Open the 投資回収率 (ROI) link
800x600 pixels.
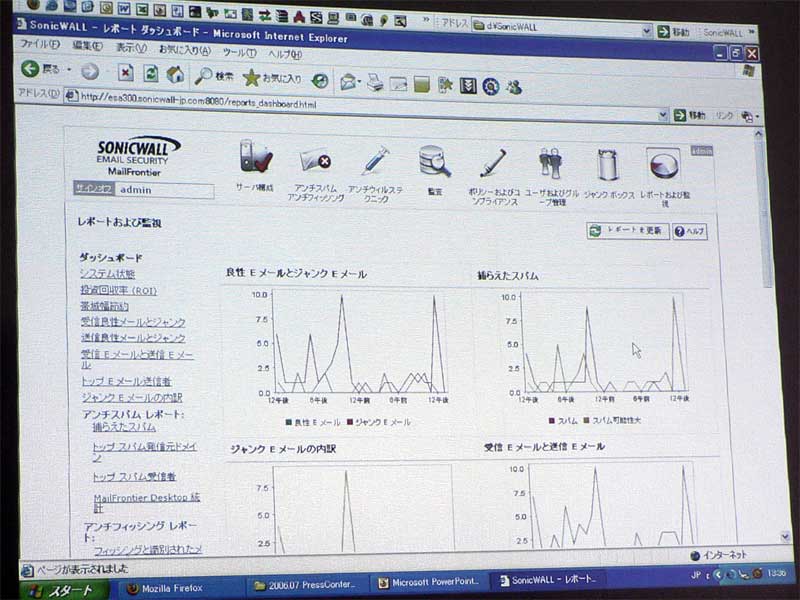tap(118, 290)
